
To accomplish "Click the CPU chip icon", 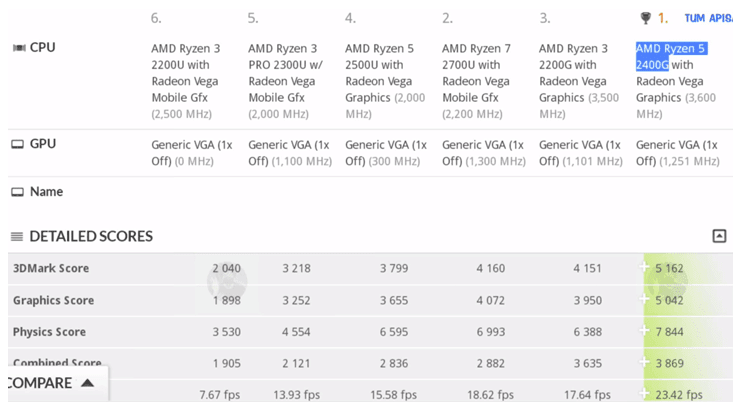I will click(x=18, y=48).
